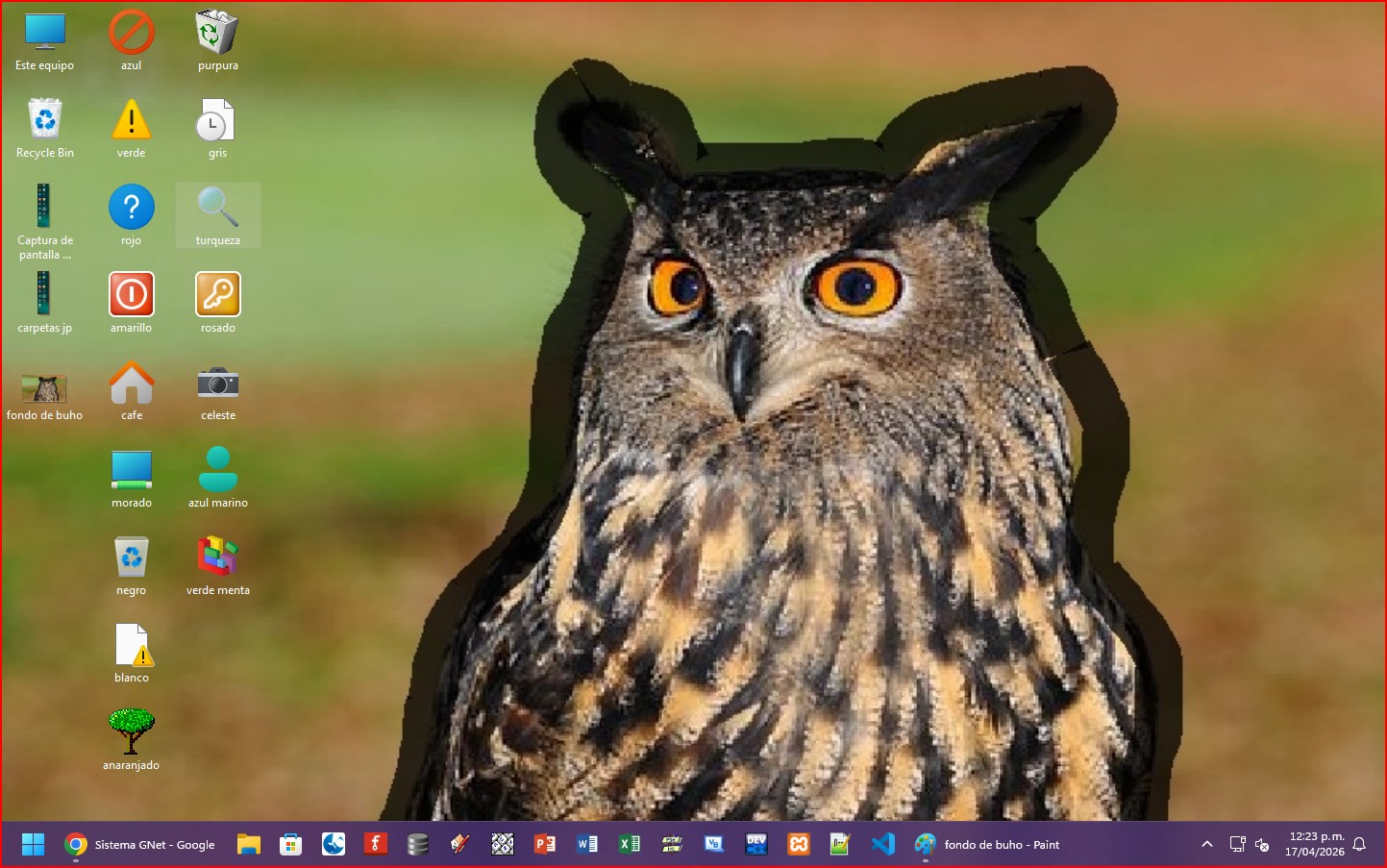The height and width of the screenshot is (868, 1387).
Task: Select the 'fondo de buho' image thumbnail
Action: pyautogui.click(x=44, y=388)
